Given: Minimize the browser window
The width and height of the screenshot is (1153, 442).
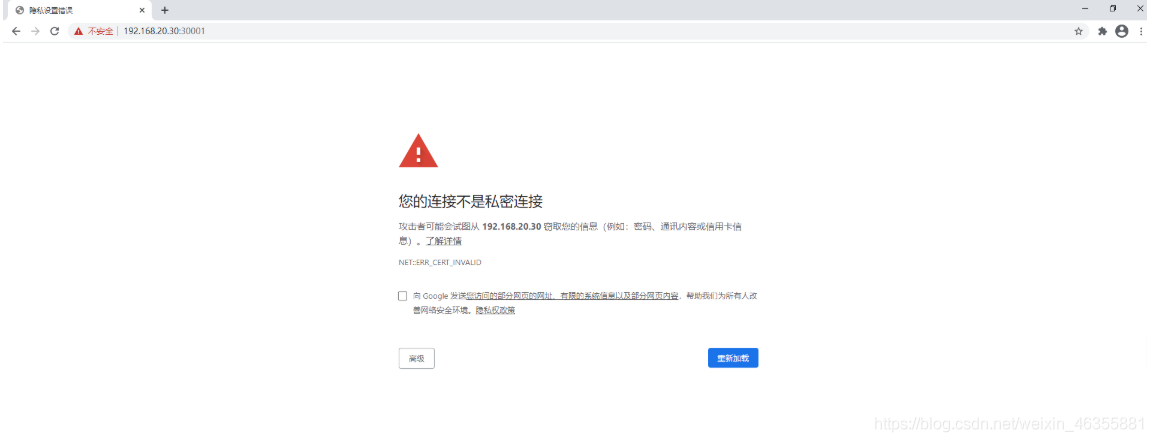Looking at the screenshot, I should click(1085, 9).
